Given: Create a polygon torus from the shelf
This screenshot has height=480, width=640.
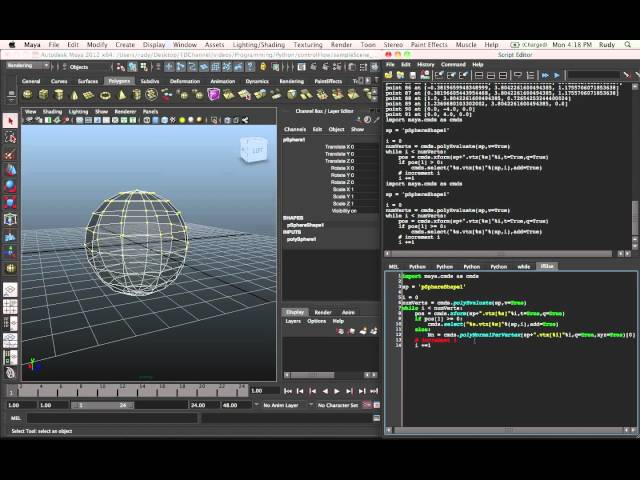Looking at the screenshot, I should click(x=105, y=96).
